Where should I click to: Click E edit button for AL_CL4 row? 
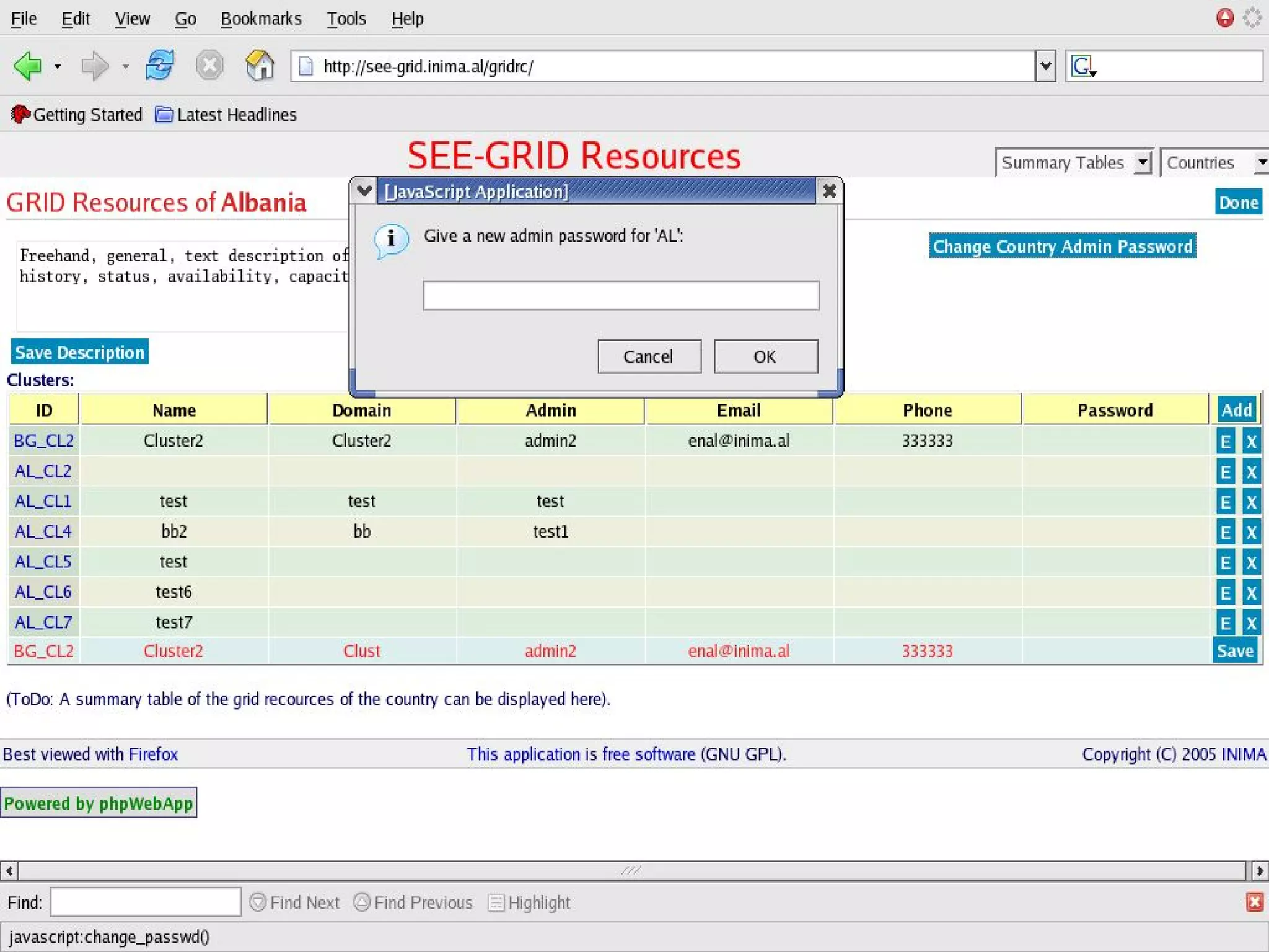1224,532
